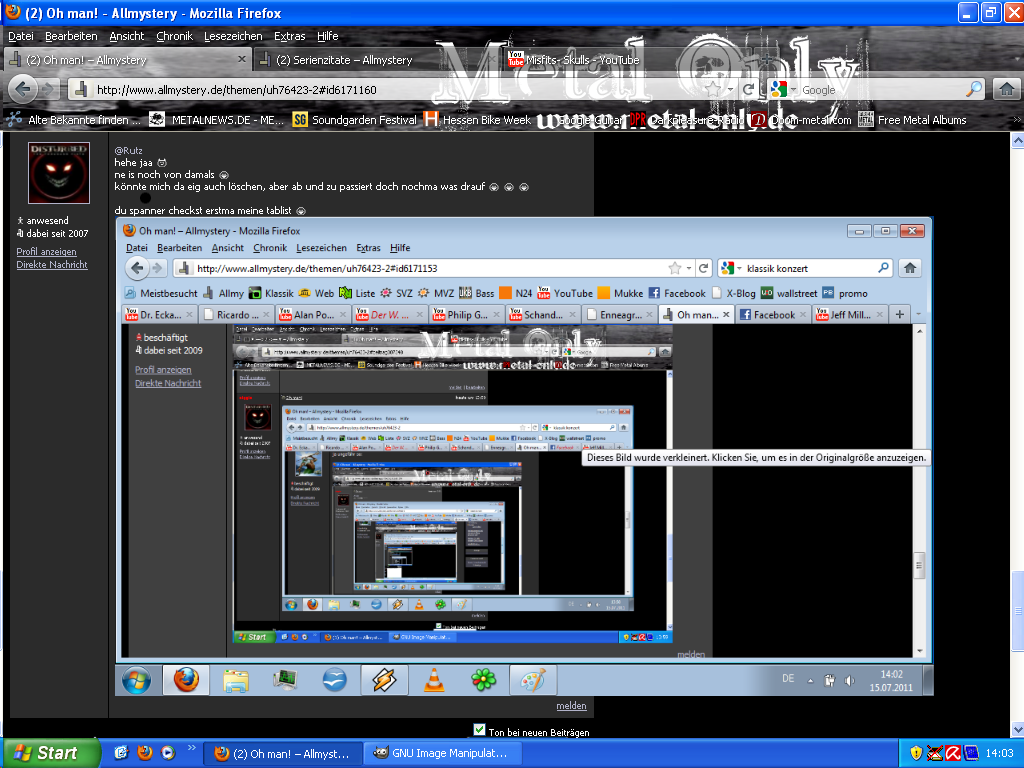Viewport: 1024px width, 768px height.
Task: Open the Hessen Bike Week bookmark
Action: tap(478, 120)
